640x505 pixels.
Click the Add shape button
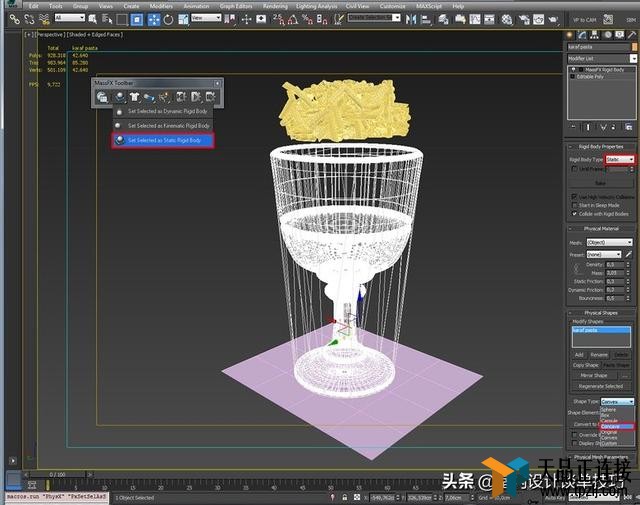coord(579,355)
